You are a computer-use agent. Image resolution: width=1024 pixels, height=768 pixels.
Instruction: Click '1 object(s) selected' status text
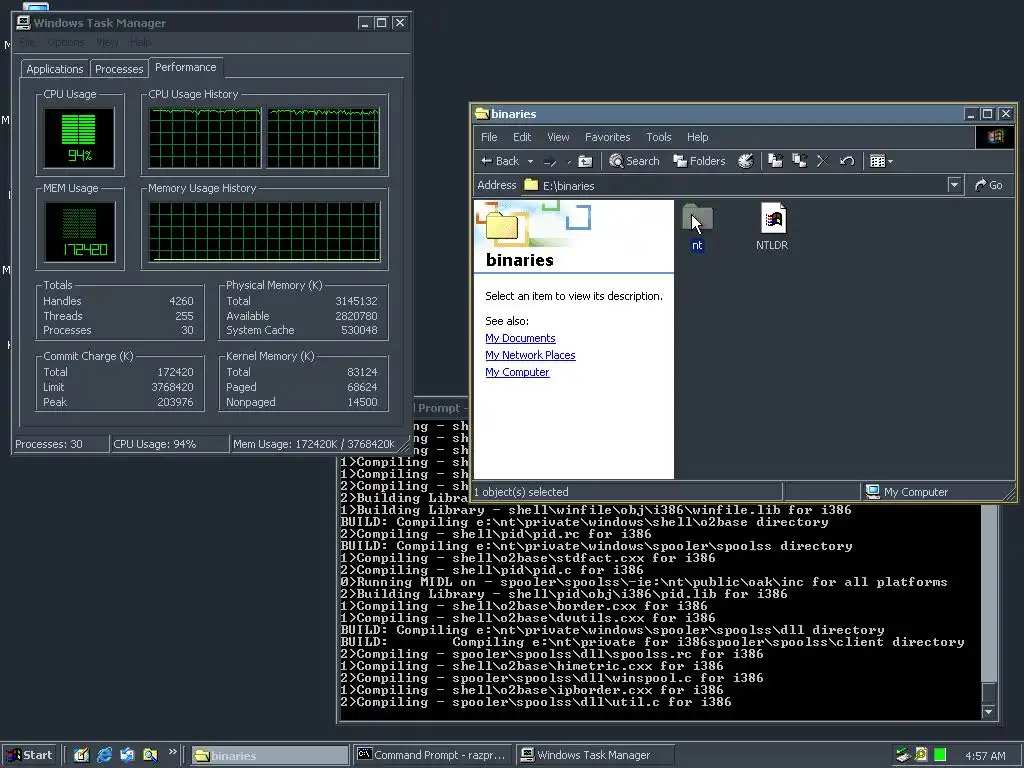(521, 492)
